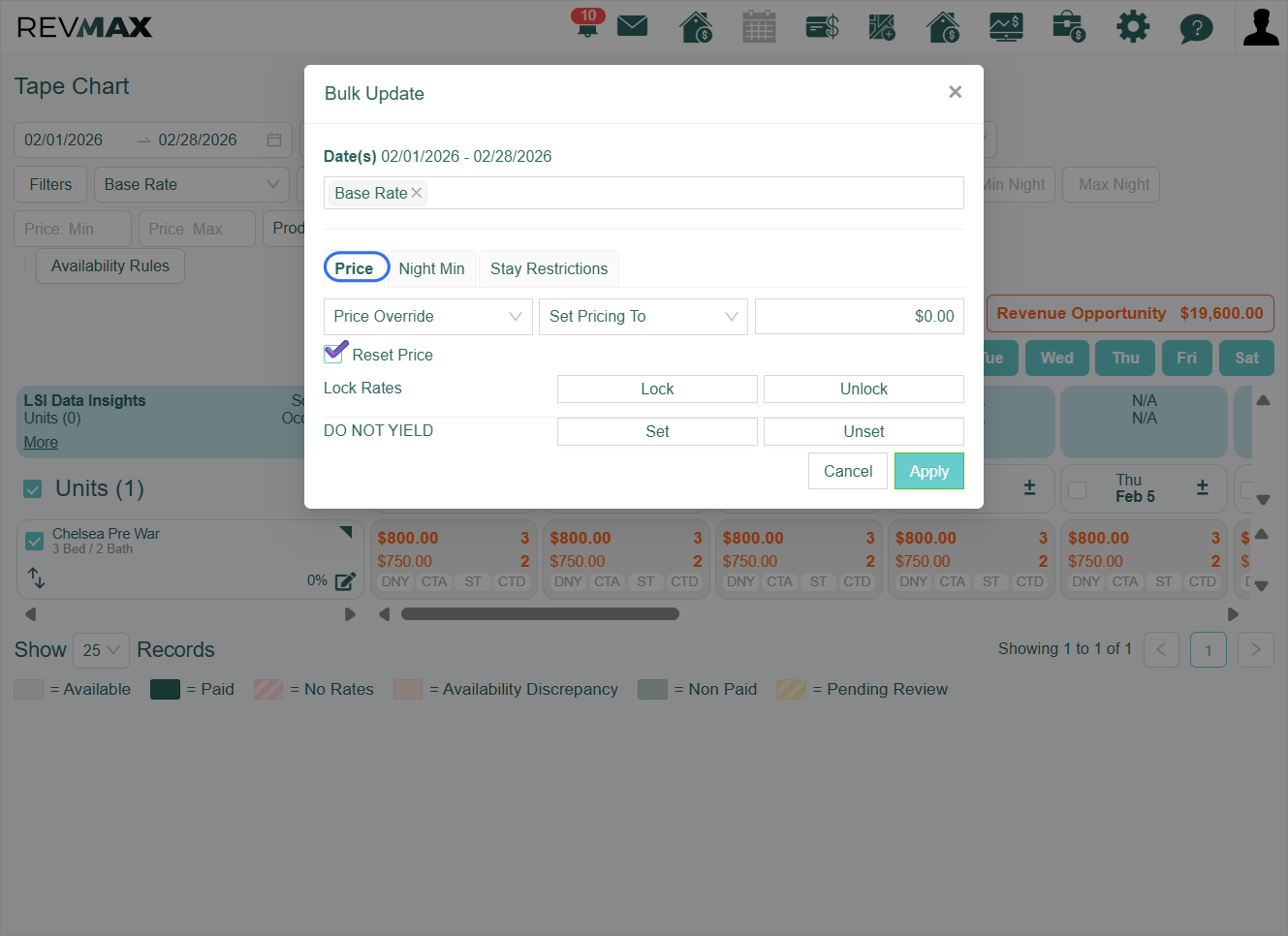Open the briefcase with dollar icon
Image resolution: width=1288 pixels, height=936 pixels.
1069,26
